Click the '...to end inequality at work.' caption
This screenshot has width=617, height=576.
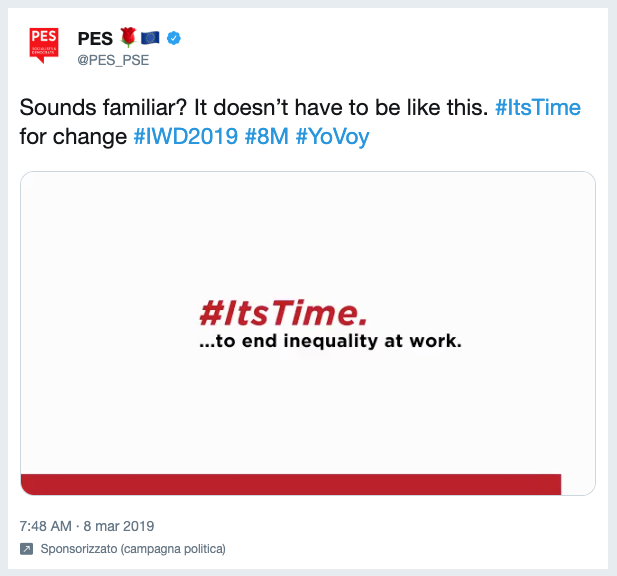pos(330,341)
